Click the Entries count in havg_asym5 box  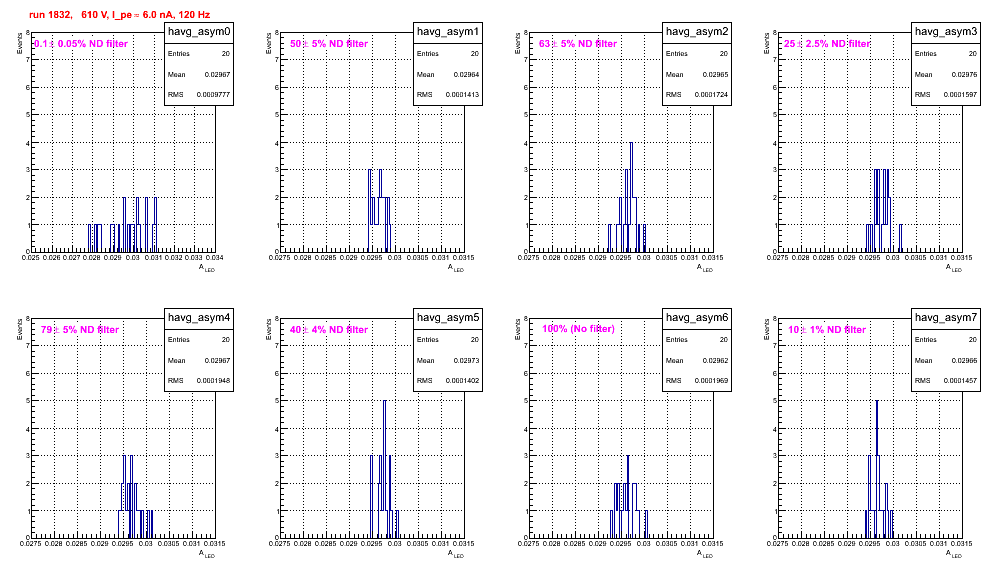click(475, 340)
